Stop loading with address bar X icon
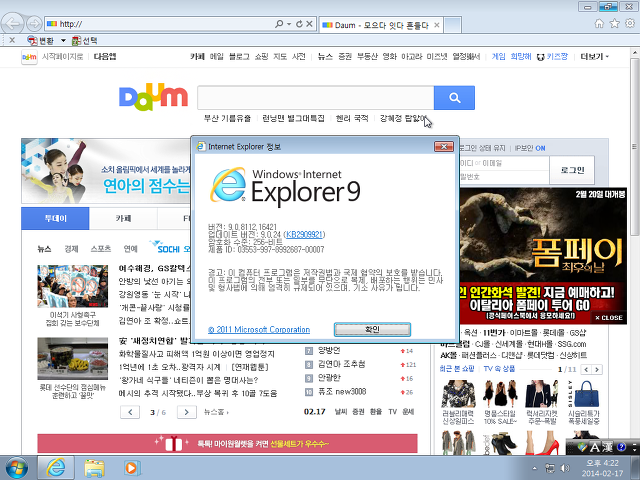Image resolution: width=640 pixels, height=480 pixels. 309,24
